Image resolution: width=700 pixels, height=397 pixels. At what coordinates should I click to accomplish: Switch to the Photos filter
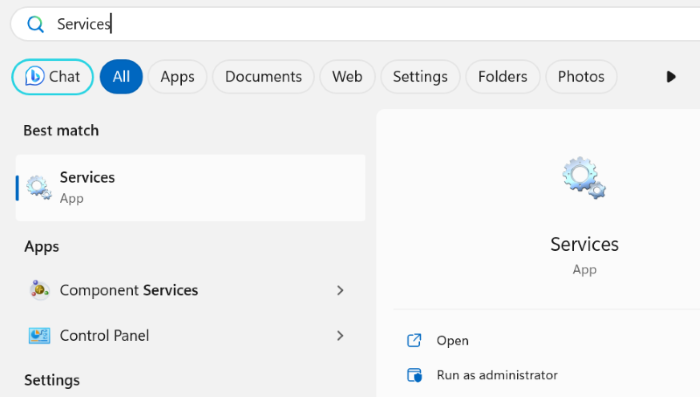pyautogui.click(x=581, y=77)
